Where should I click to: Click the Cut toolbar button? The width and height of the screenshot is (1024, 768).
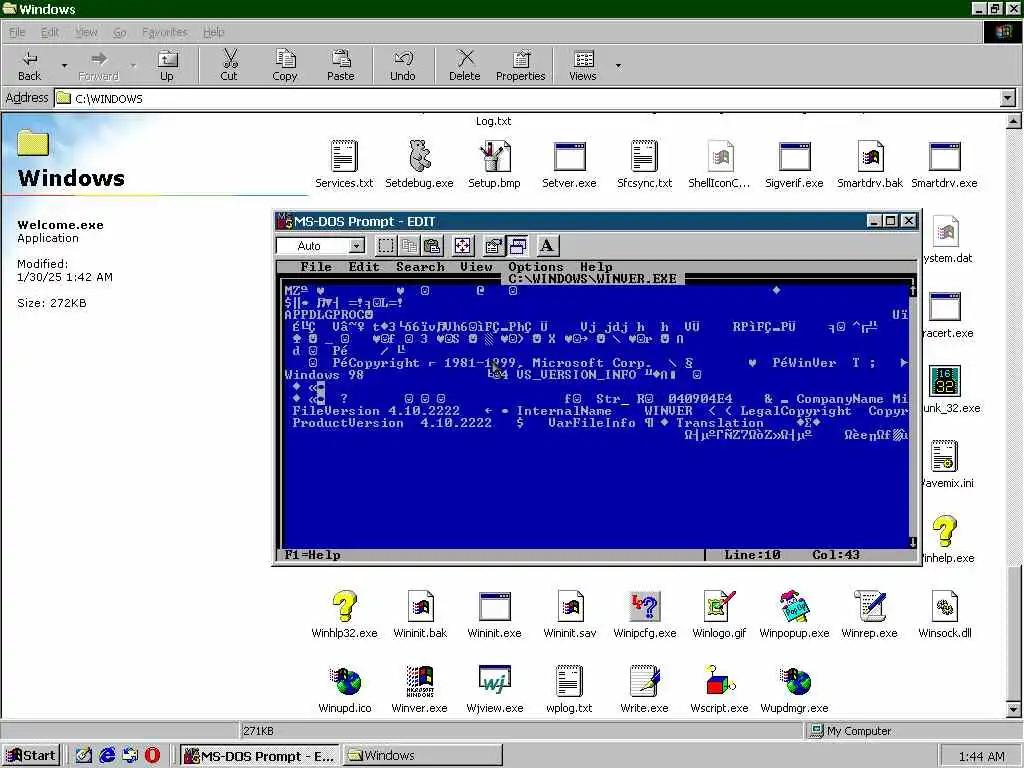(x=229, y=65)
